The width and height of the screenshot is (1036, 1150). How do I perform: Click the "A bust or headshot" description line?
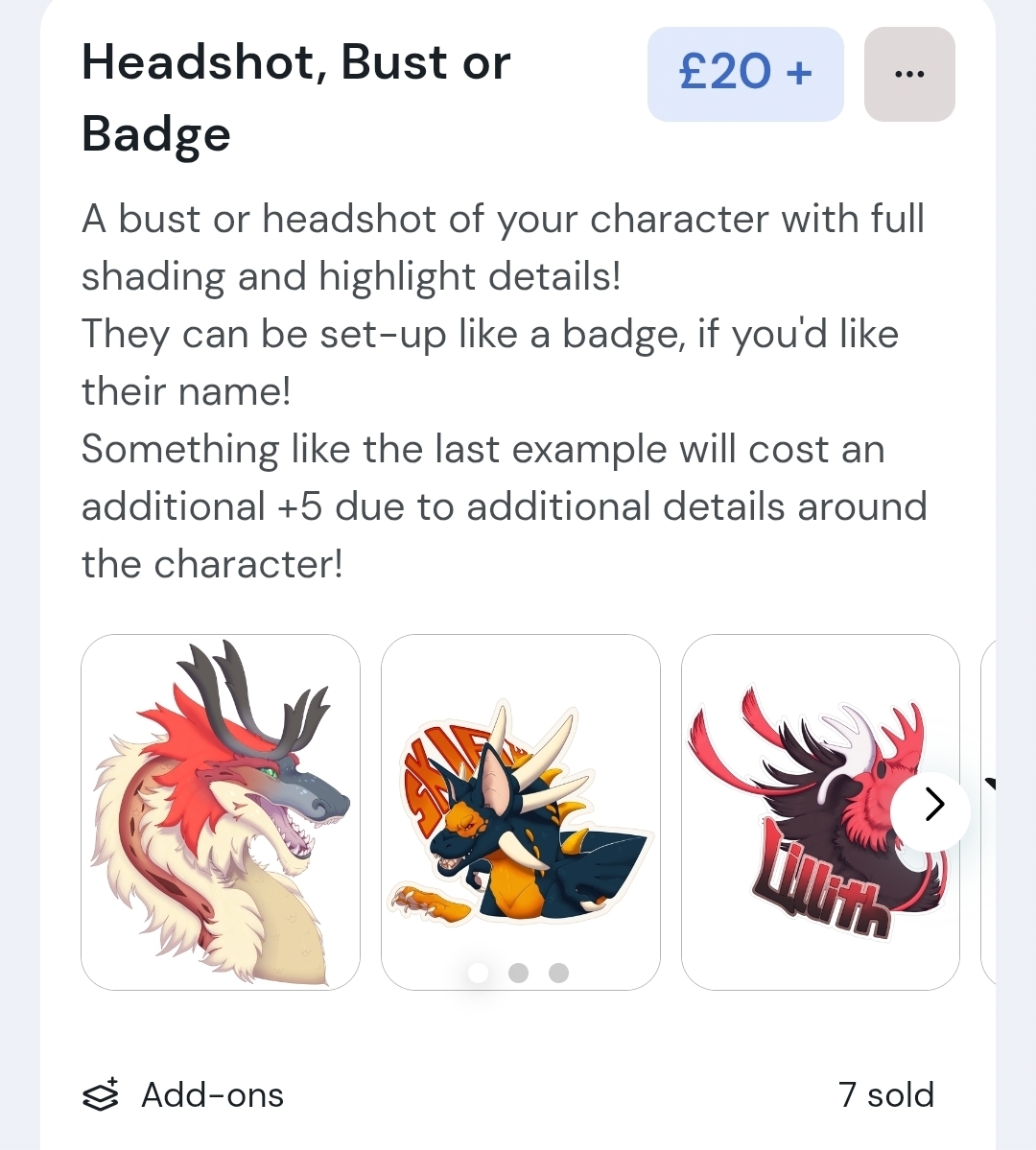coord(503,219)
